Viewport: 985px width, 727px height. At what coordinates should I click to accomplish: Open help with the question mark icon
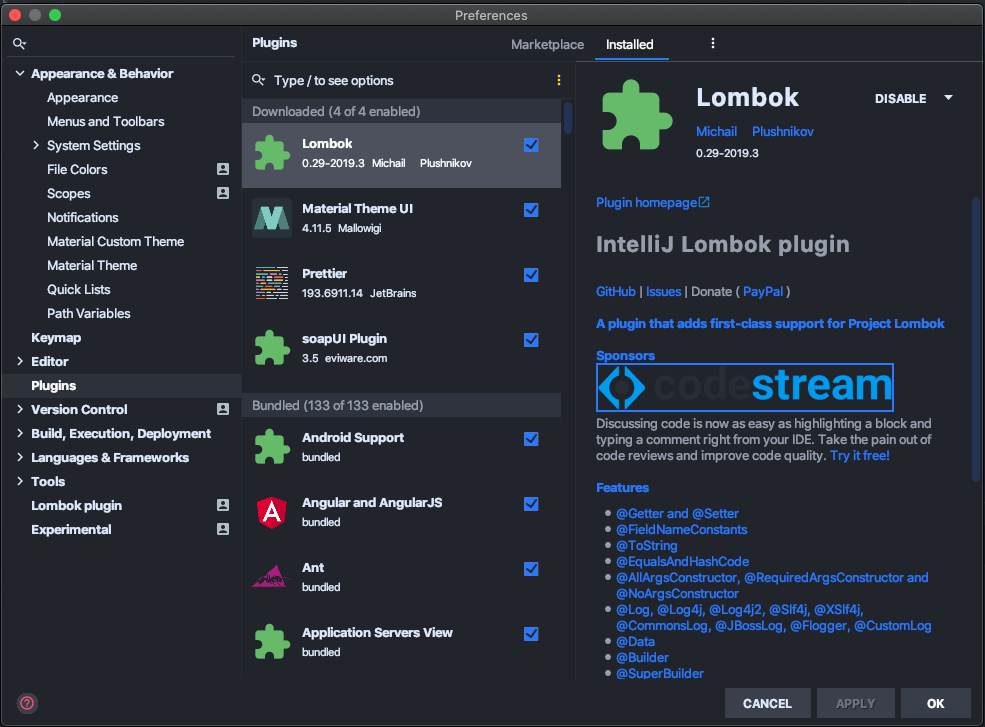pyautogui.click(x=27, y=702)
